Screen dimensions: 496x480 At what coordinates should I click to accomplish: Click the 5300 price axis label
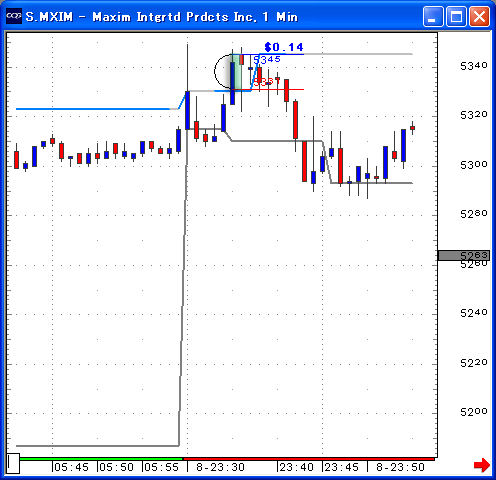coord(474,165)
